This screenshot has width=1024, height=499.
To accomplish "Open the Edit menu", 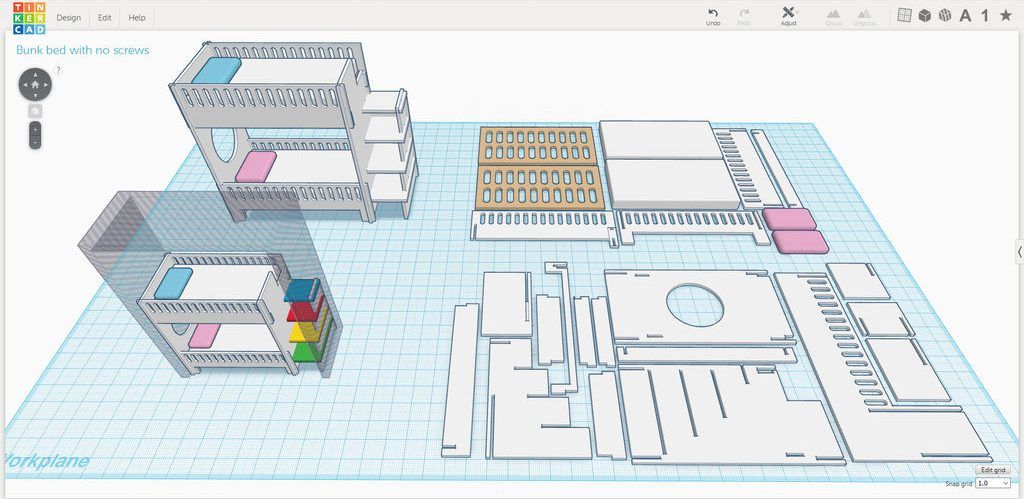I will [104, 18].
